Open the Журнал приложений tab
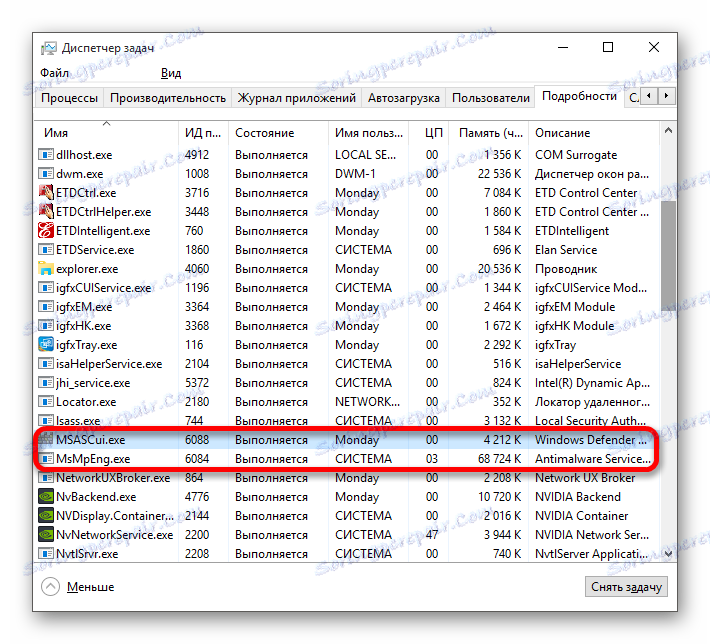710x644 pixels. 297,98
